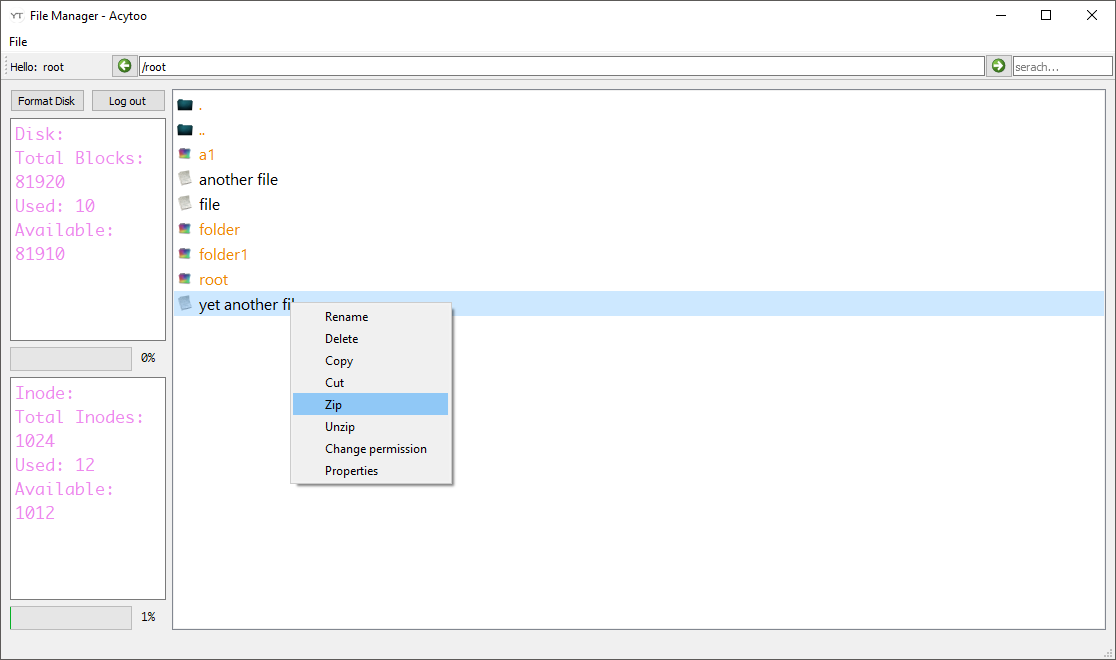This screenshot has width=1116, height=660.
Task: Click the disk usage progress bar at 0%
Action: click(70, 358)
